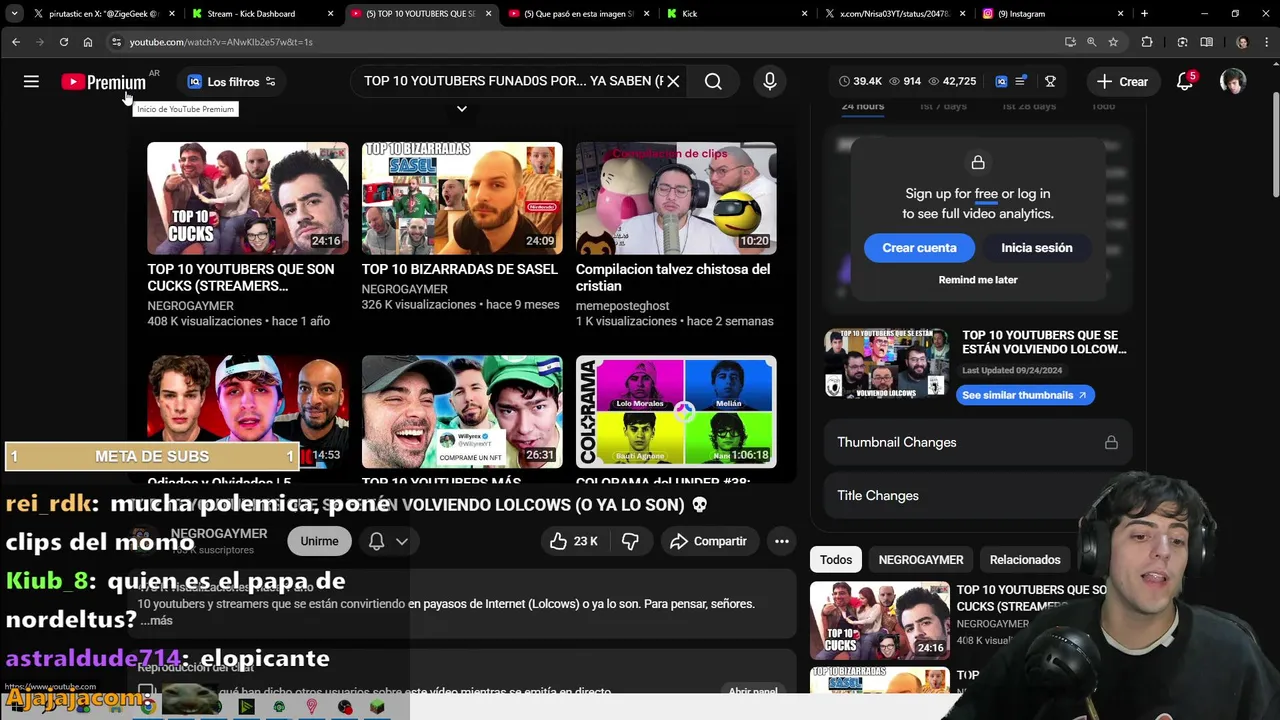Open the browser extensions puzzle icon
Viewport: 1280px width, 720px height.
(1147, 42)
